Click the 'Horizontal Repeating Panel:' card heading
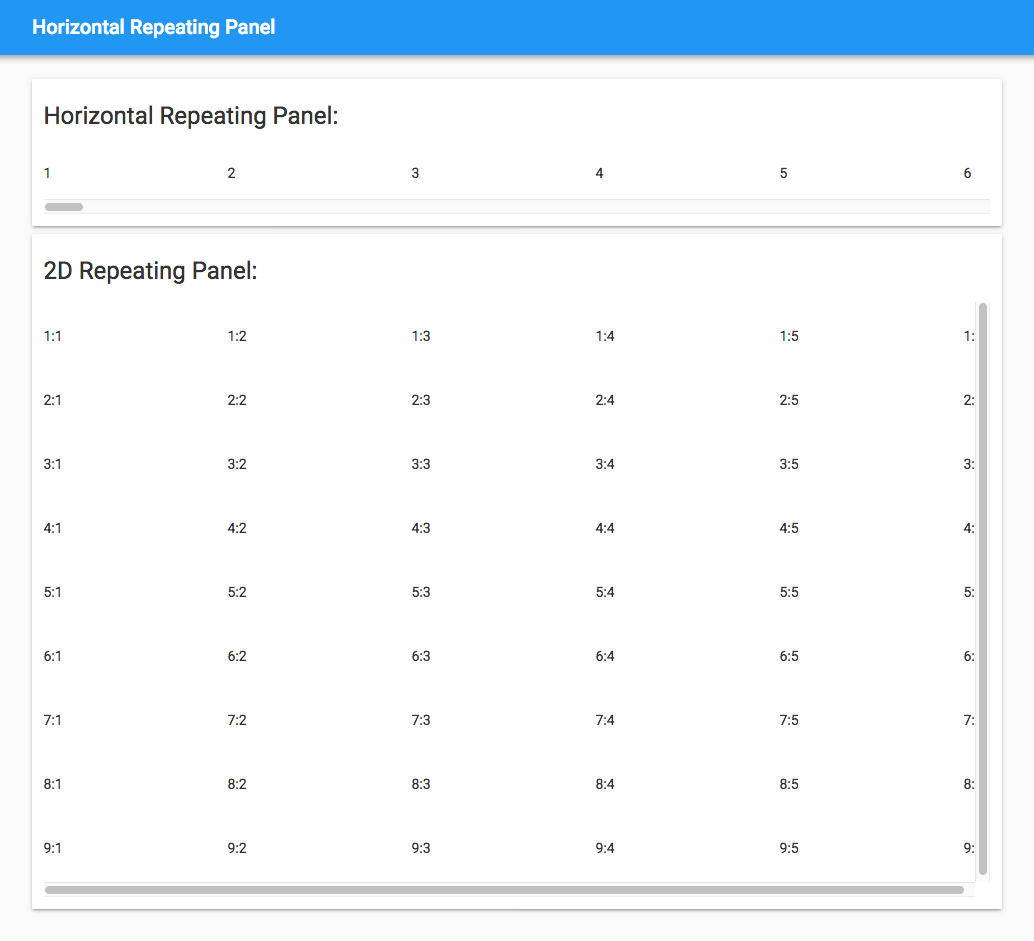Viewport: 1034px width, 941px height. 191,116
